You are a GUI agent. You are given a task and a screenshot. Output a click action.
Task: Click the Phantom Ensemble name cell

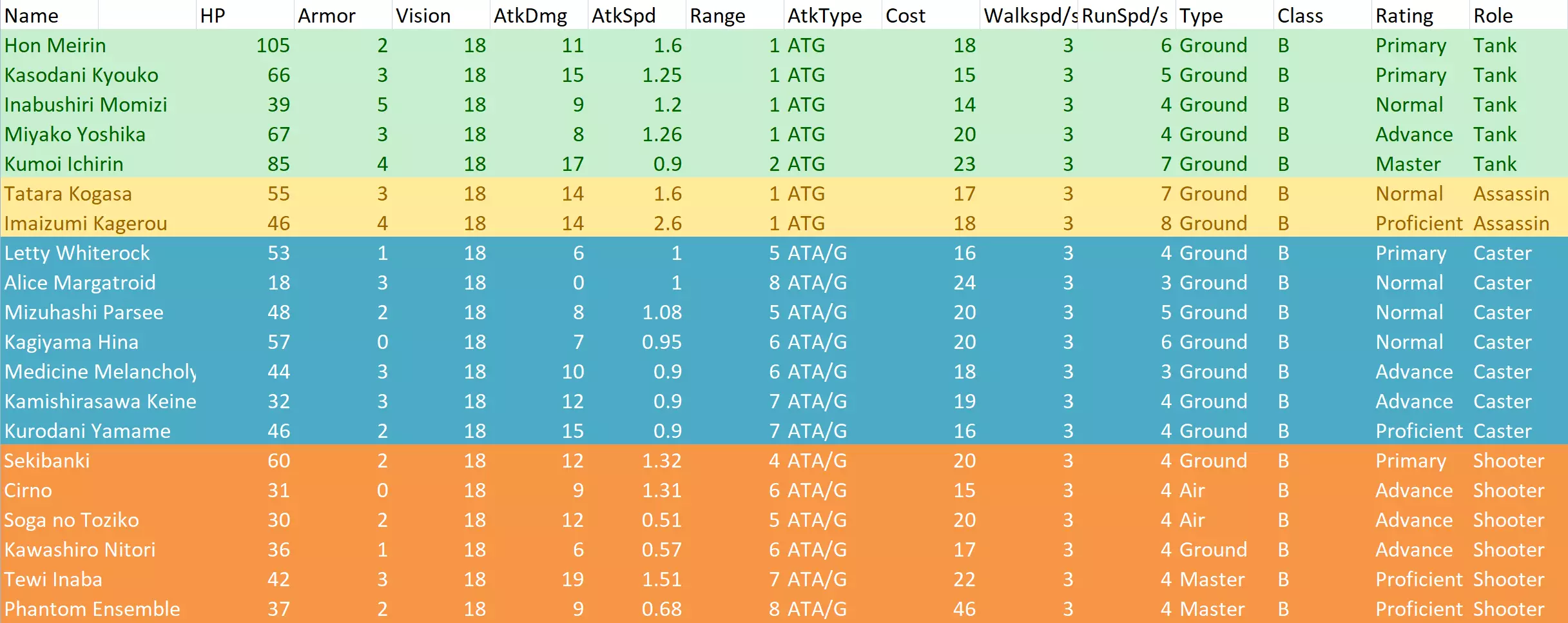point(92,609)
